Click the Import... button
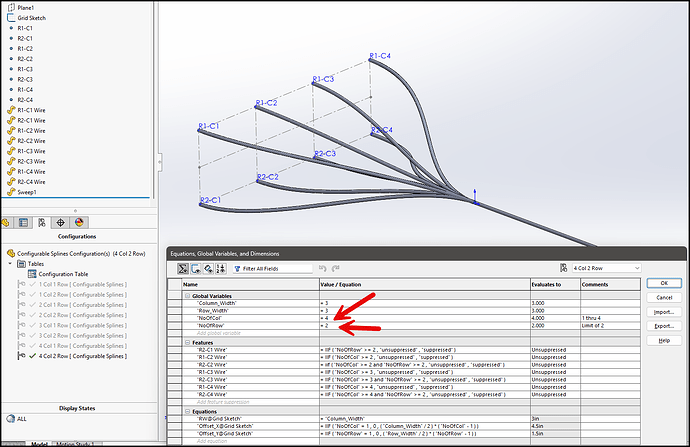Viewport: 690px width, 447px height. [664, 312]
